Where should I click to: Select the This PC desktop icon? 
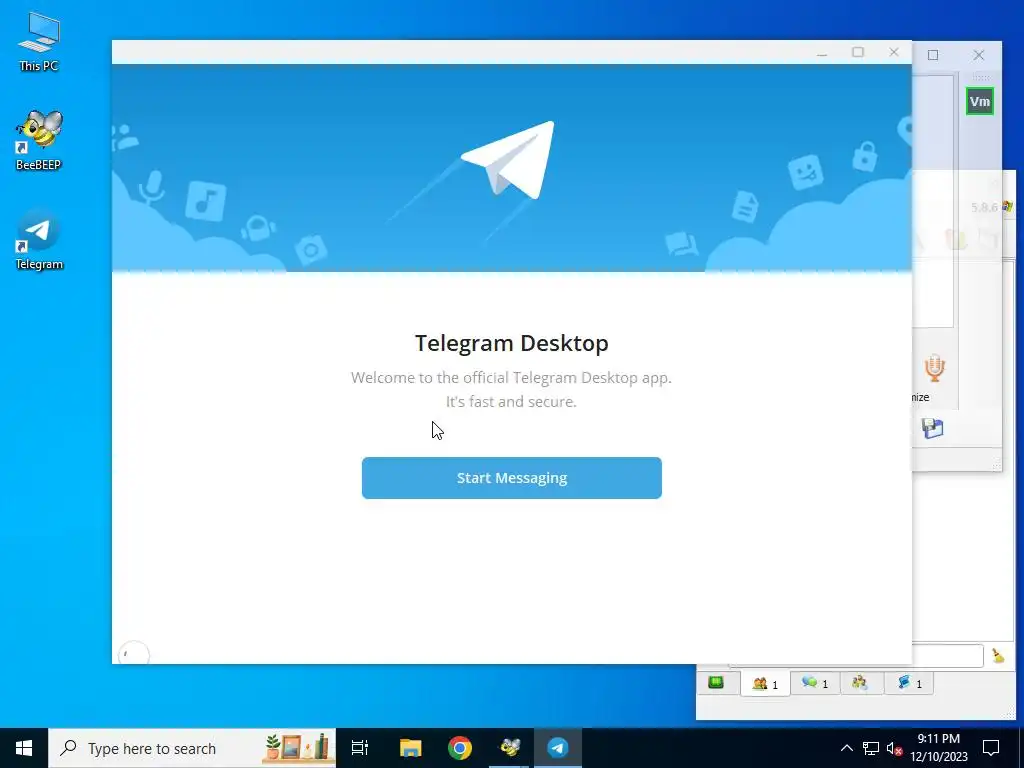click(39, 42)
